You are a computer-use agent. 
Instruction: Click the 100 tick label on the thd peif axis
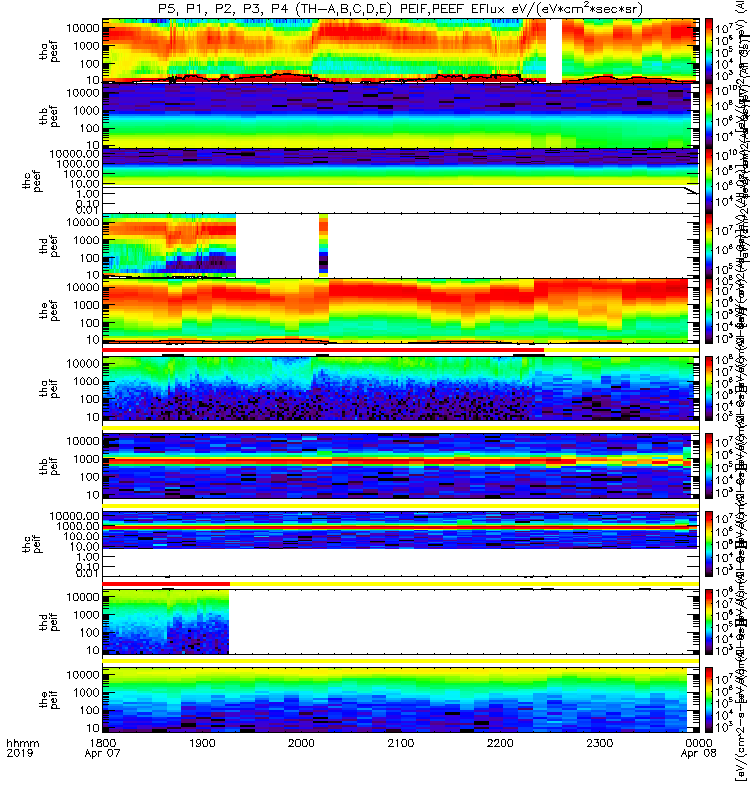(90, 633)
